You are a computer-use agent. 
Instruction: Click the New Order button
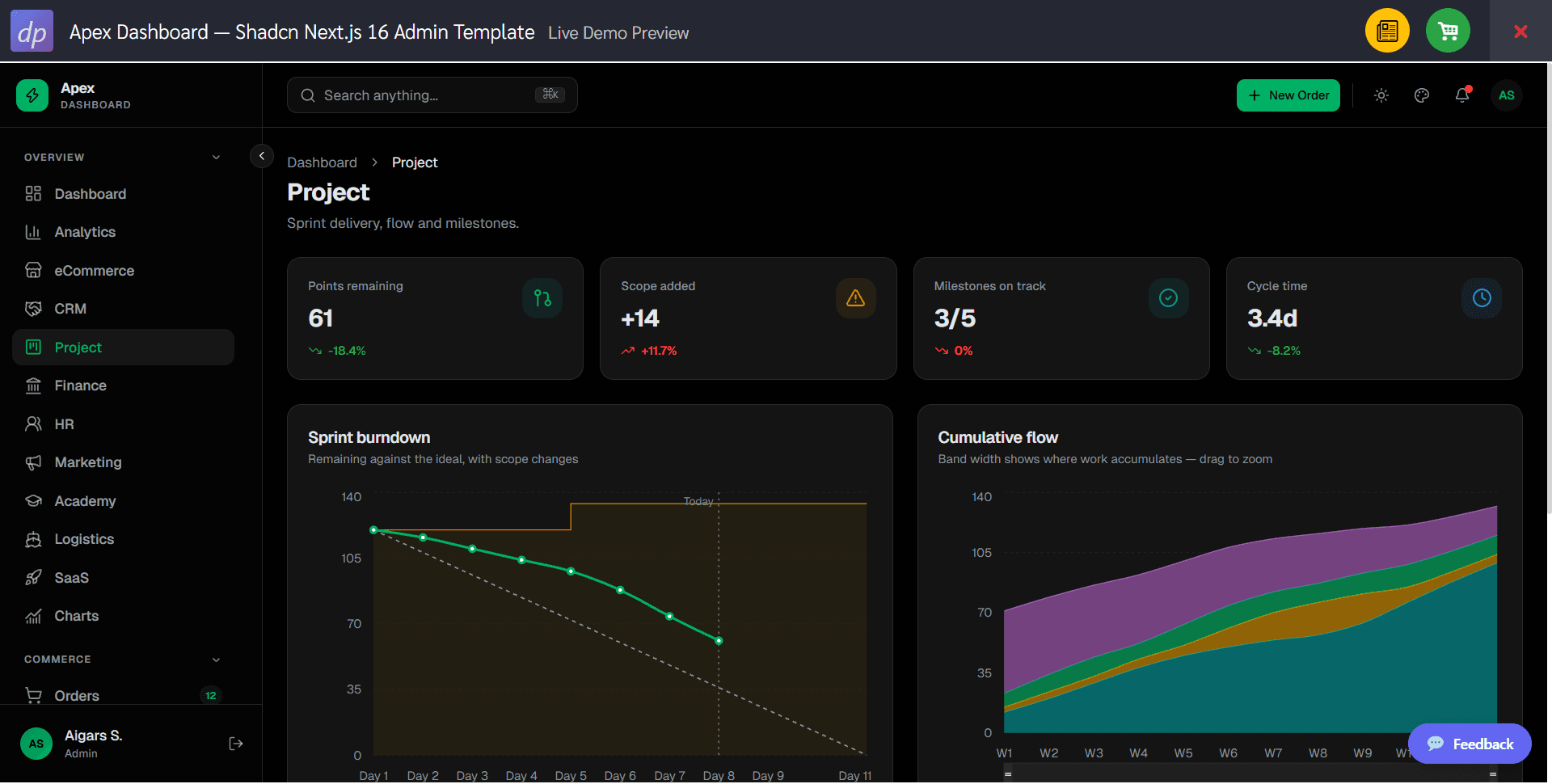click(1288, 95)
